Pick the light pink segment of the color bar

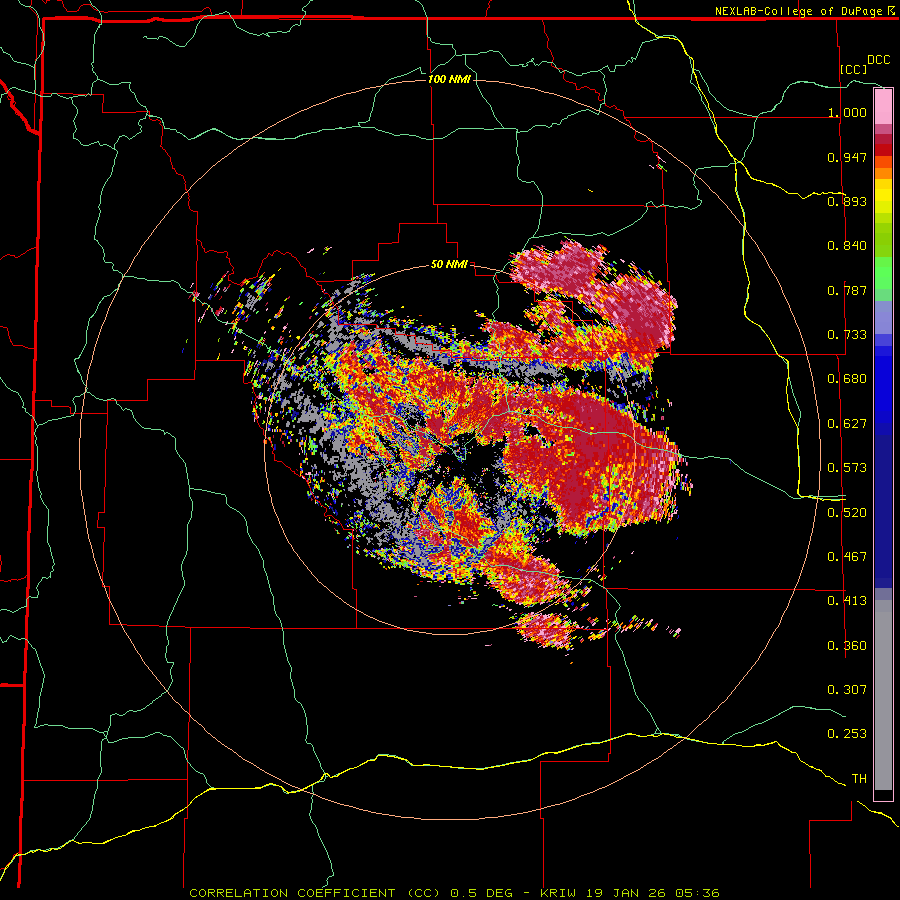pyautogui.click(x=883, y=107)
